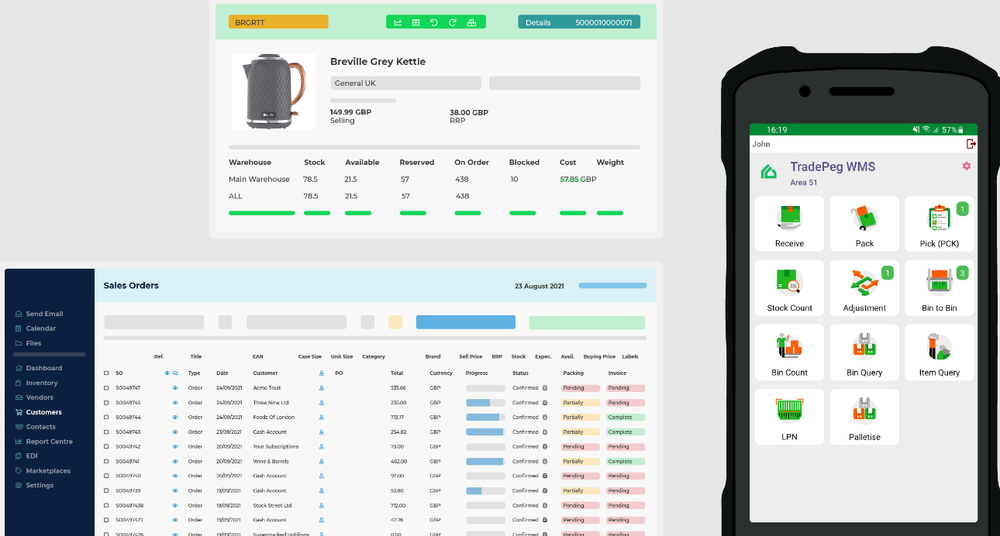Open Marketplaces in the sidebar
This screenshot has height=536, width=1000.
pos(42,471)
